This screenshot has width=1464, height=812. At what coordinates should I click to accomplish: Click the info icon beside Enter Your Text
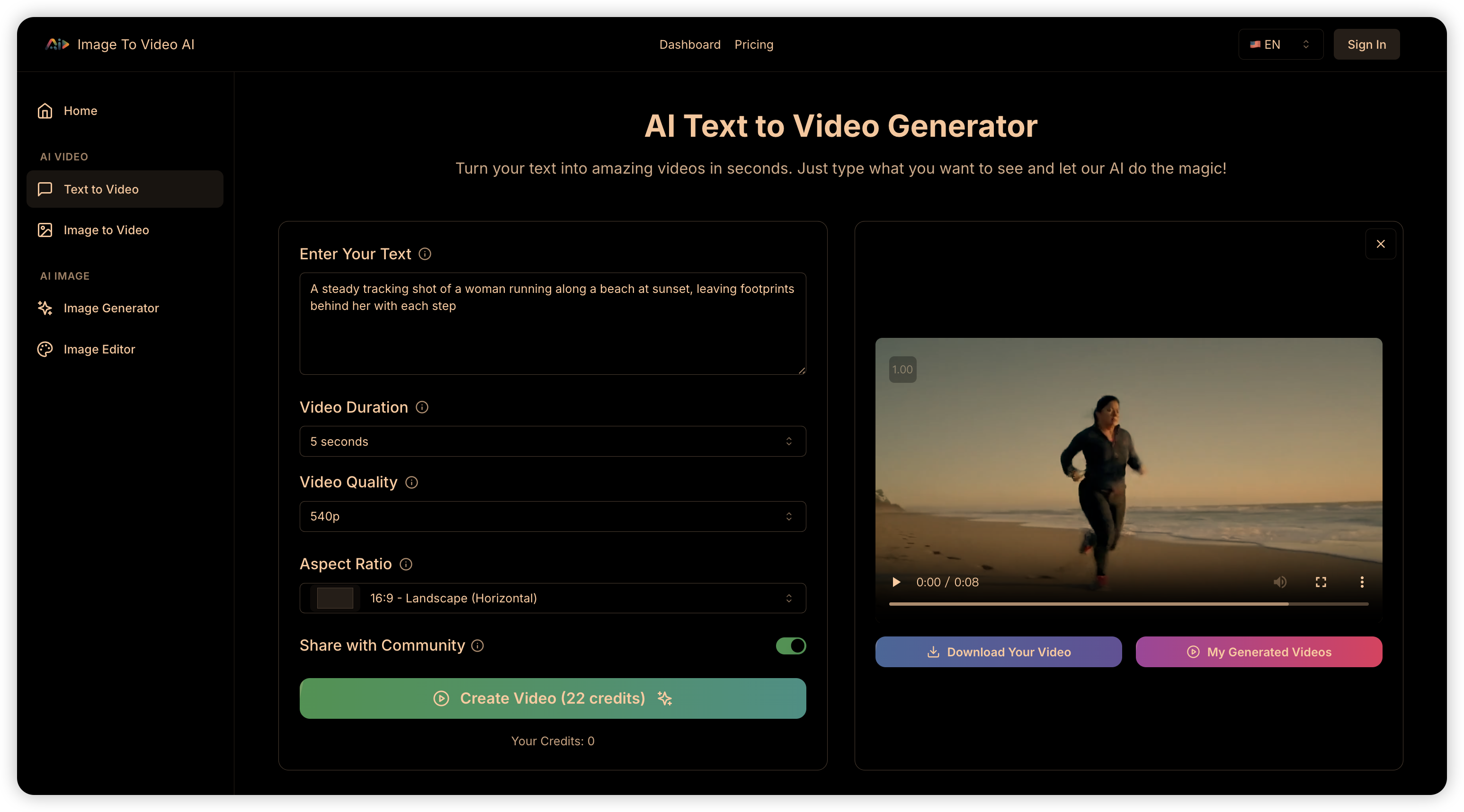click(x=425, y=254)
